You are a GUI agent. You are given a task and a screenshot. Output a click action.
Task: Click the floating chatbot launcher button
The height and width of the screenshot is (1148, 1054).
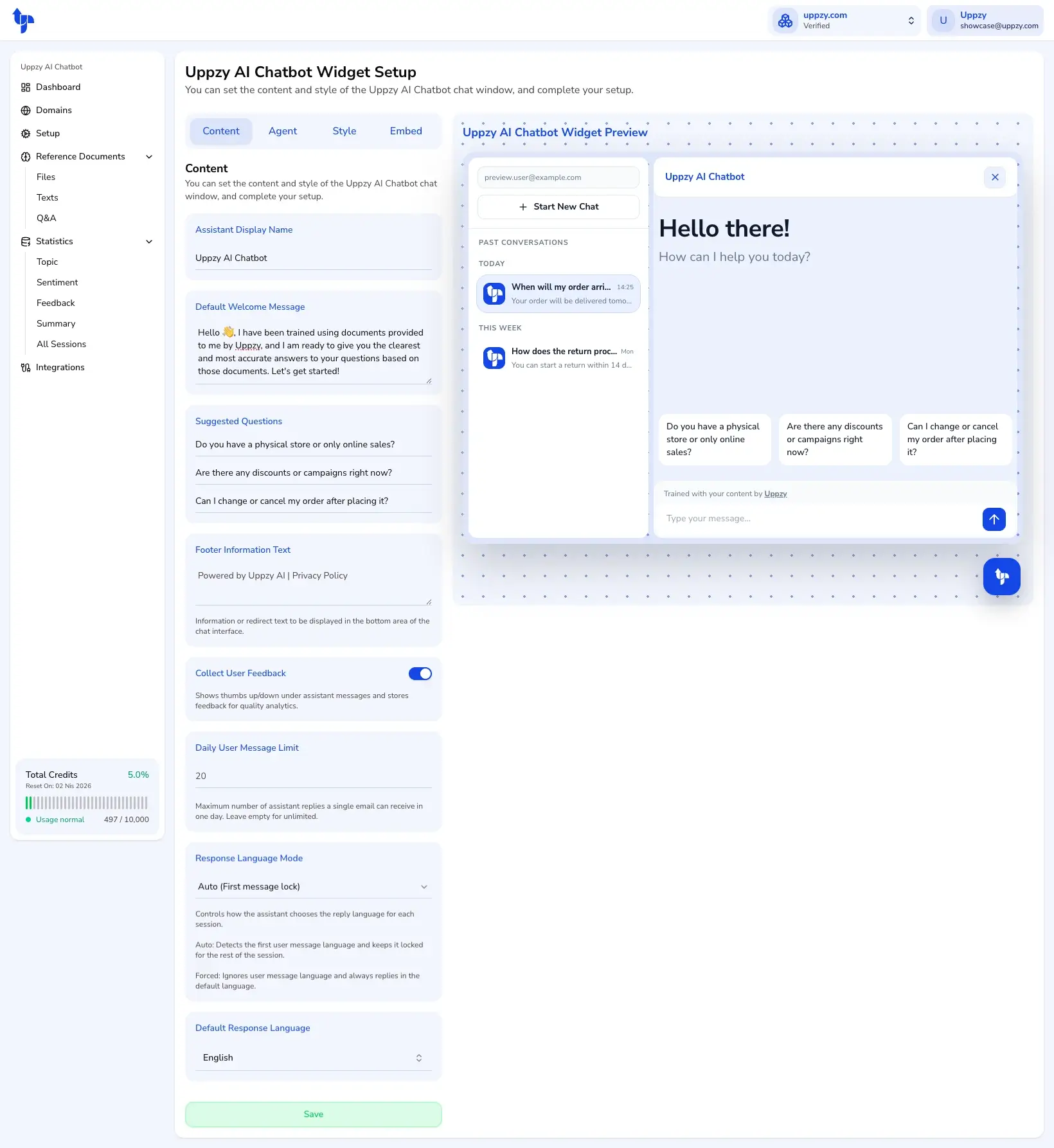click(x=1001, y=577)
